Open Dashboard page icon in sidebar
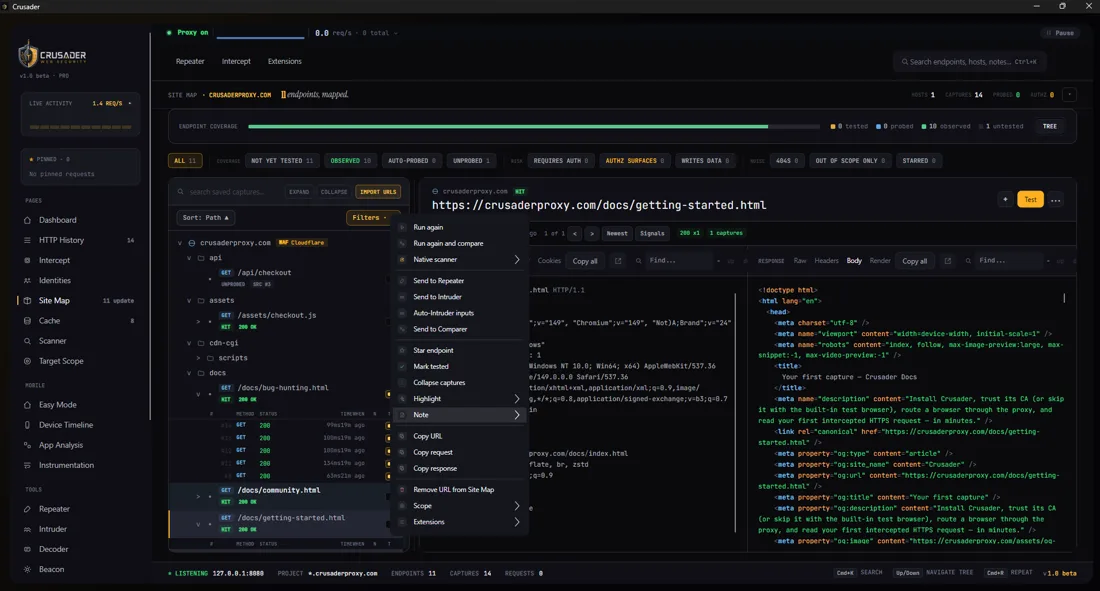The height and width of the screenshot is (591, 1100). [27, 220]
